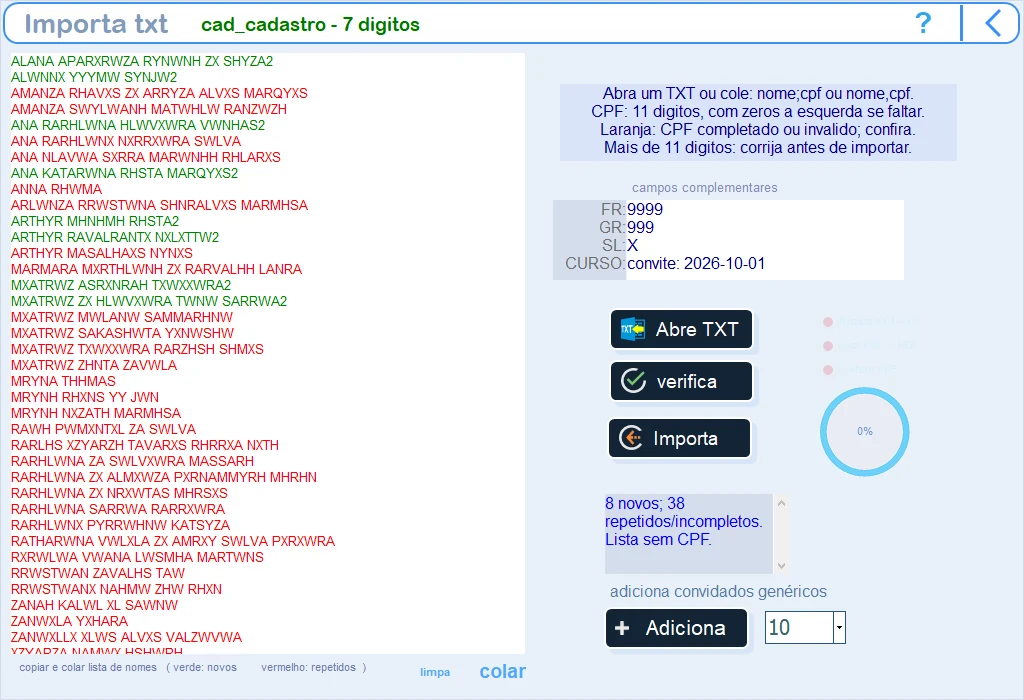This screenshot has width=1024, height=700.
Task: Edit the CURSO field with convite: 2026-10-01
Action: 765,263
